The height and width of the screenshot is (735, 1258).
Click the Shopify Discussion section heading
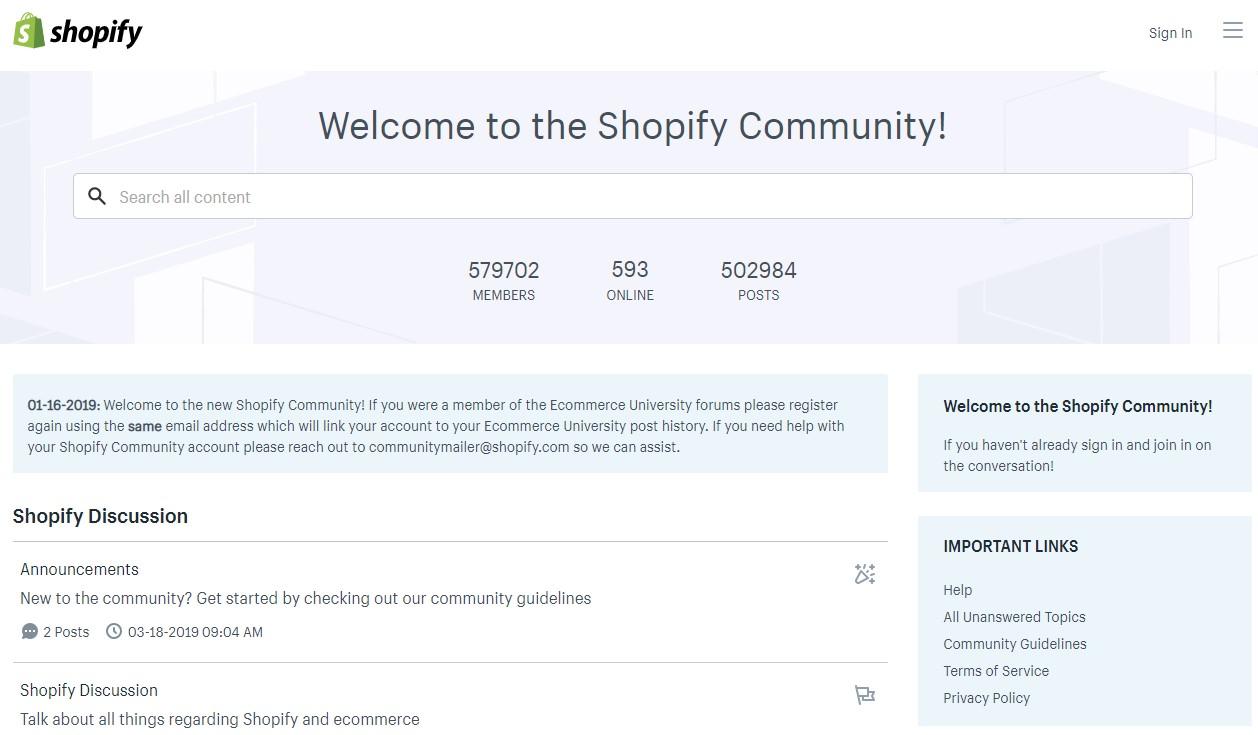pyautogui.click(x=100, y=516)
